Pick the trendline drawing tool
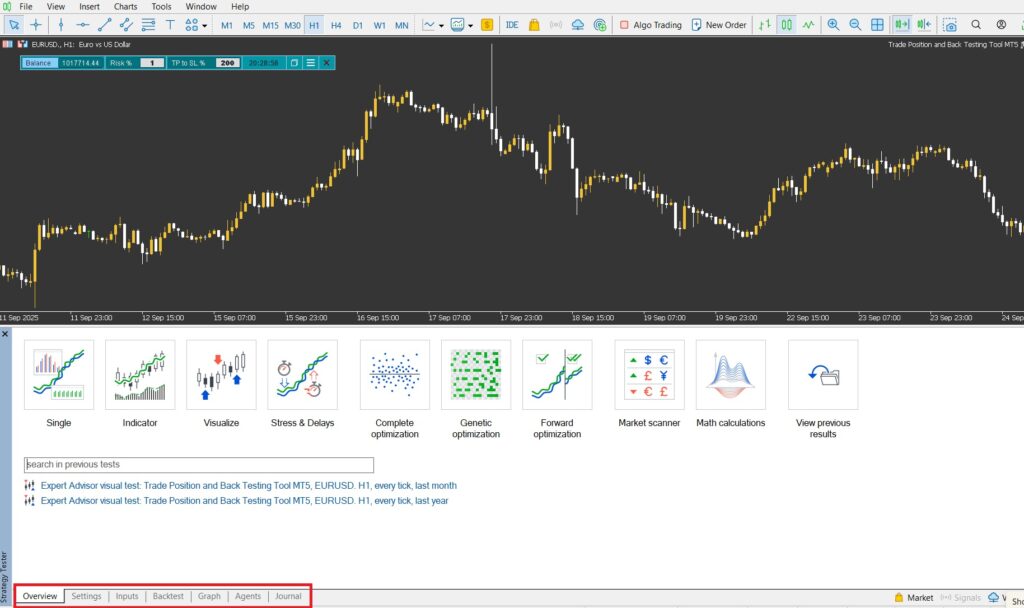This screenshot has width=1024, height=608. [x=104, y=25]
